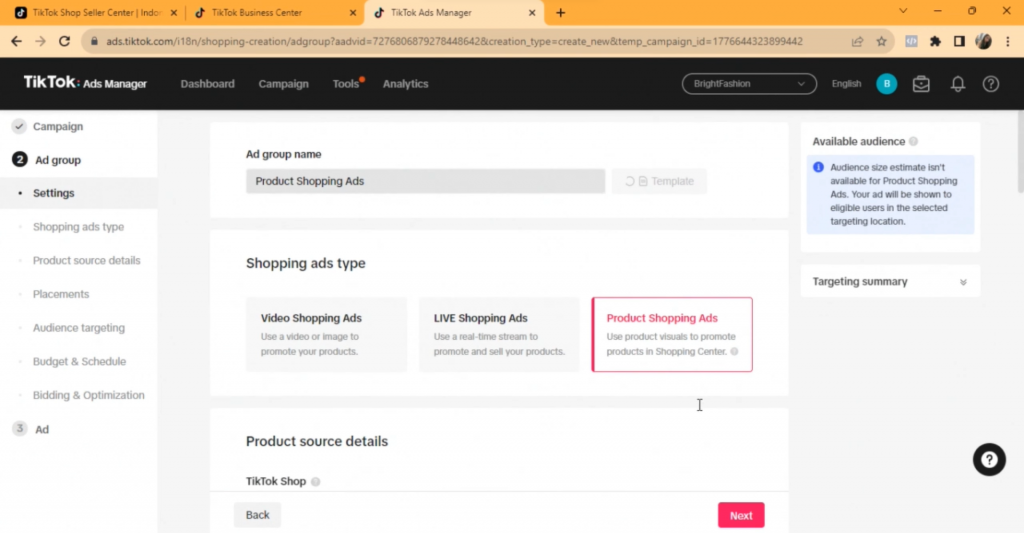This screenshot has height=533, width=1024.
Task: Click the Next button
Action: click(741, 515)
